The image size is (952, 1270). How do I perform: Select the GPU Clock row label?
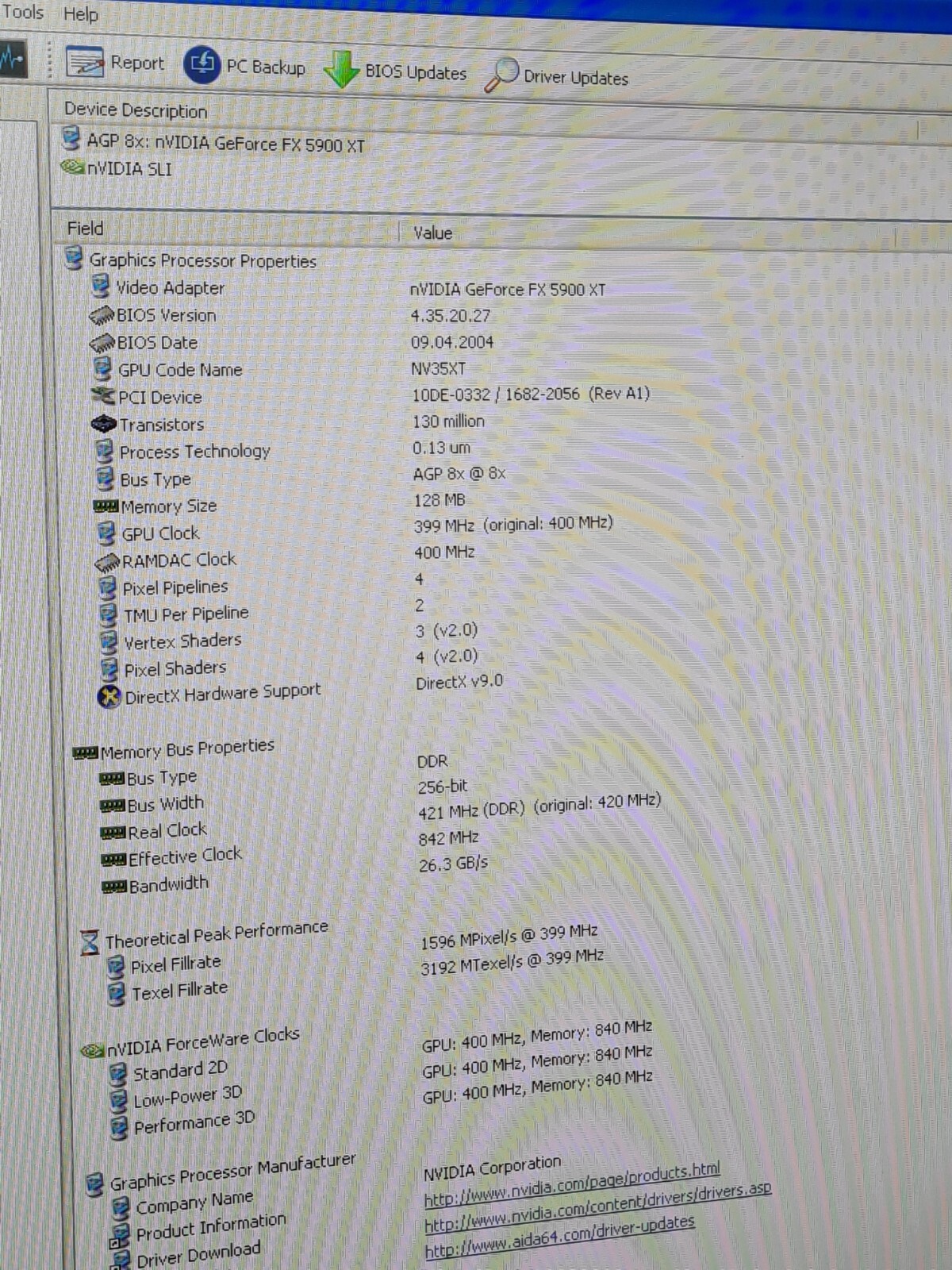click(160, 533)
